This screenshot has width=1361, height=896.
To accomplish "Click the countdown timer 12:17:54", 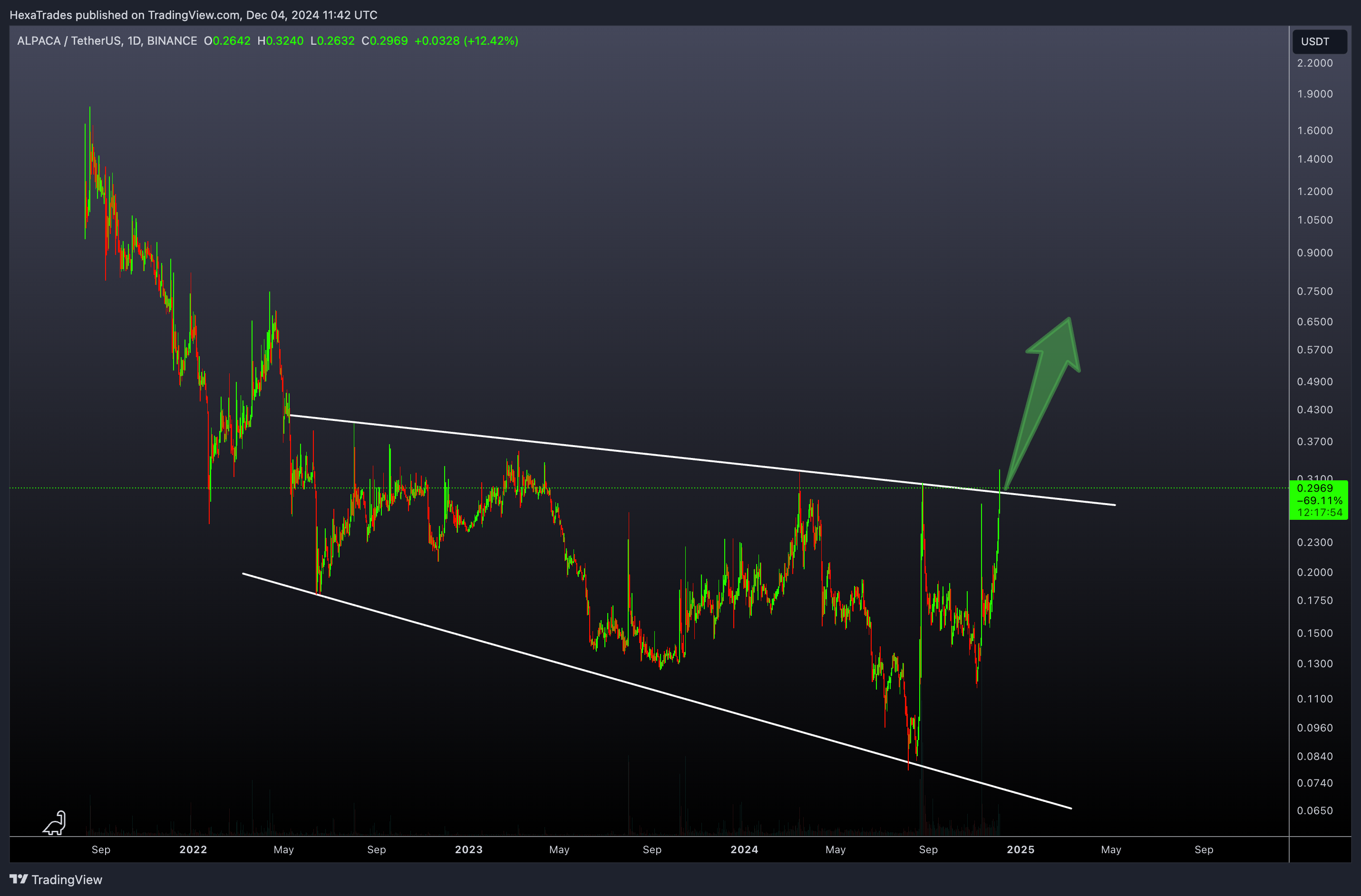I will (x=1320, y=513).
